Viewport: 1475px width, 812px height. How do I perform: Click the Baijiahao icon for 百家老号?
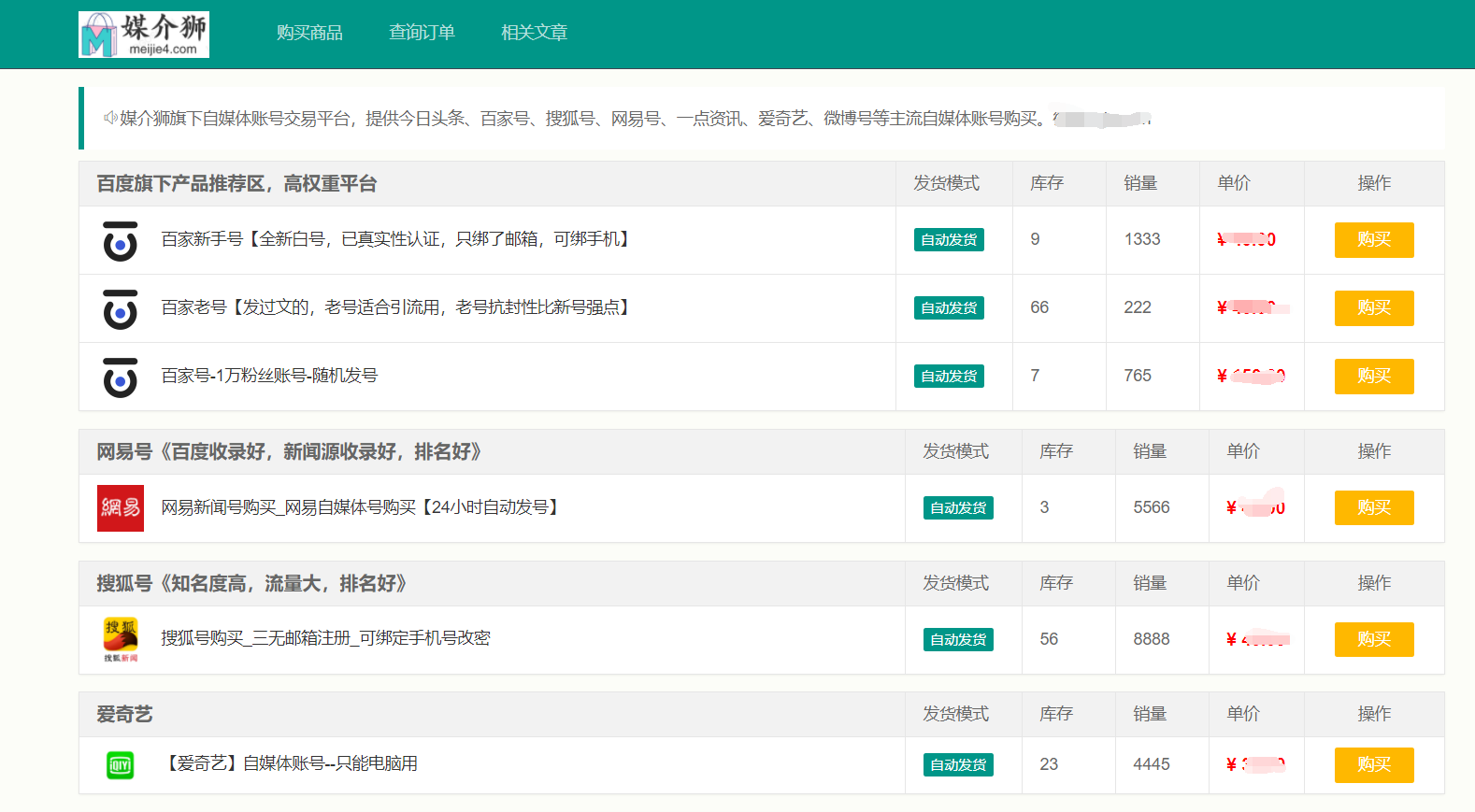point(120,309)
